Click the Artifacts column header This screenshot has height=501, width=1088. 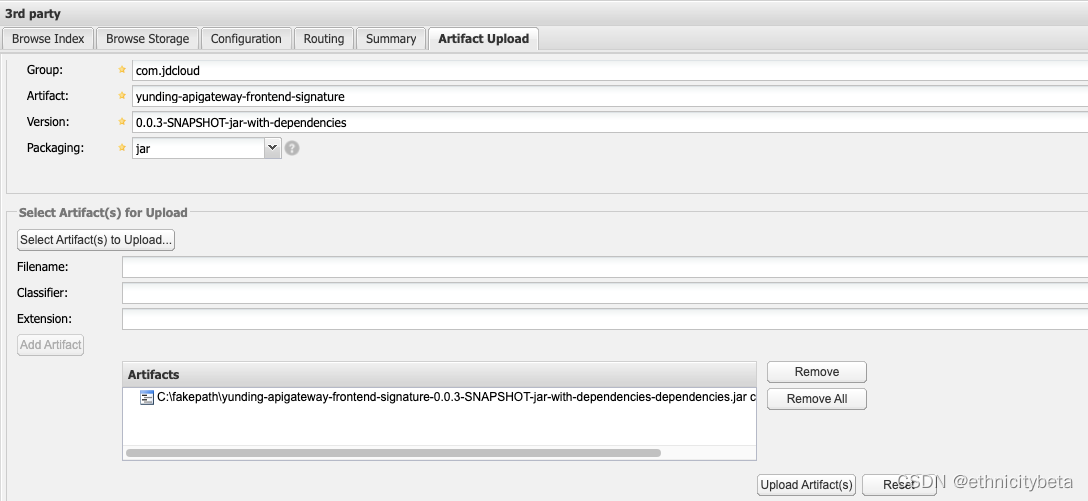pos(439,375)
